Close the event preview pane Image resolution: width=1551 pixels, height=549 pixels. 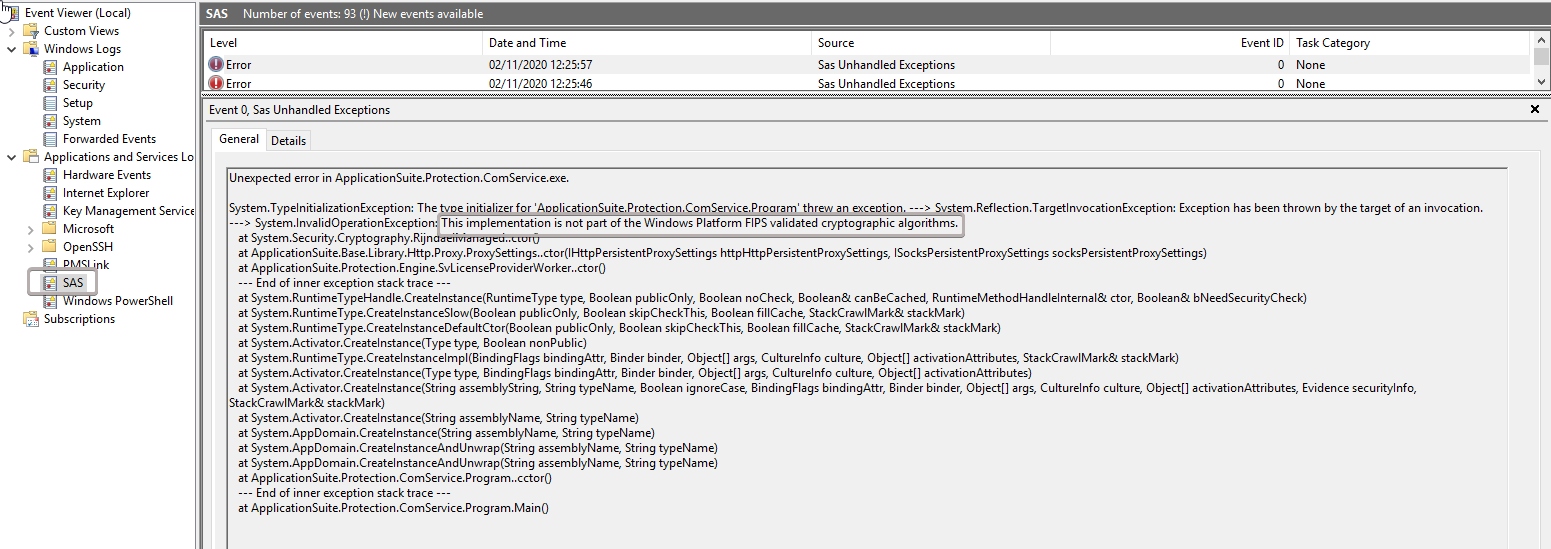point(1535,110)
